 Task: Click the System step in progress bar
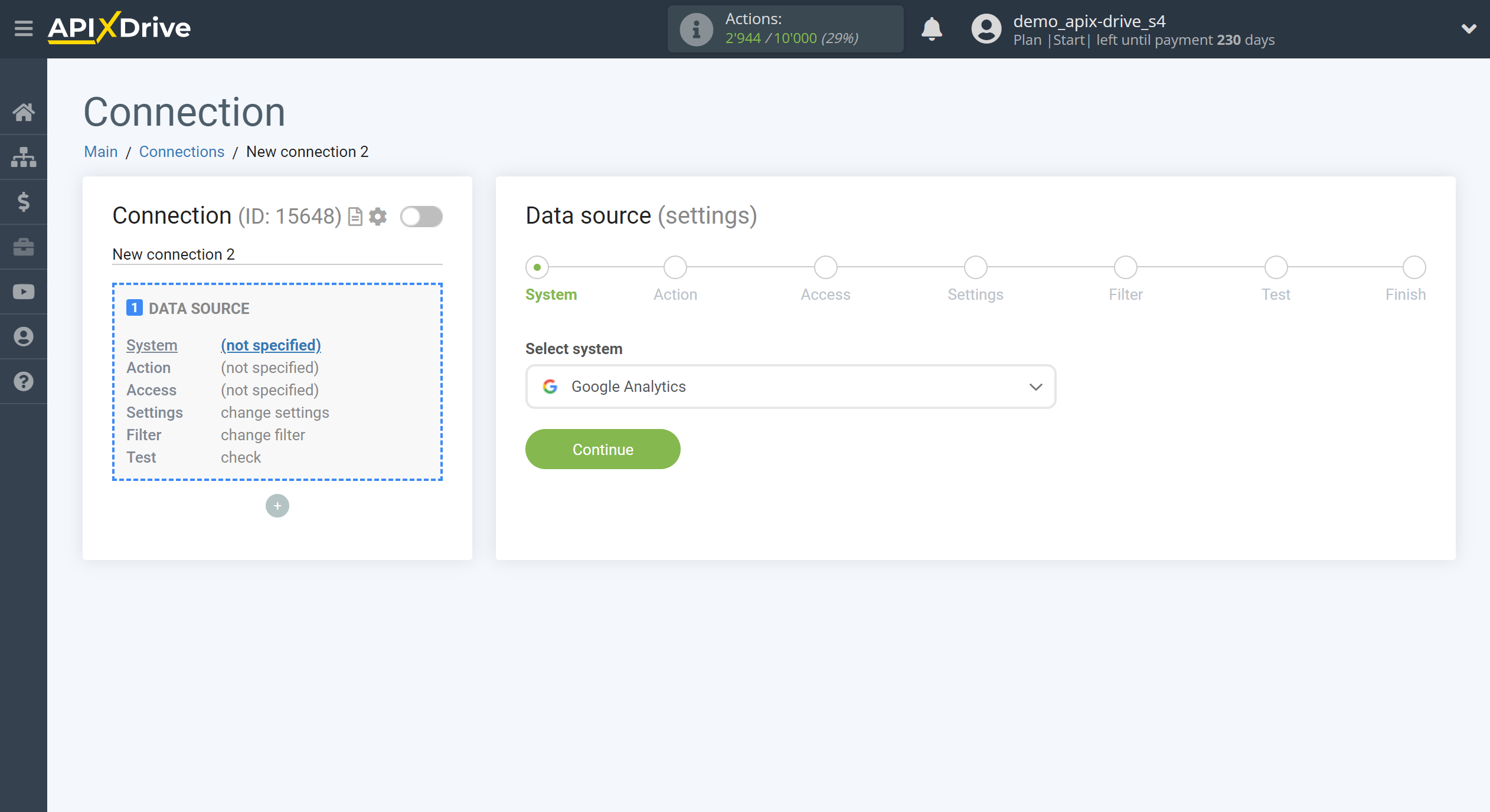coord(538,267)
